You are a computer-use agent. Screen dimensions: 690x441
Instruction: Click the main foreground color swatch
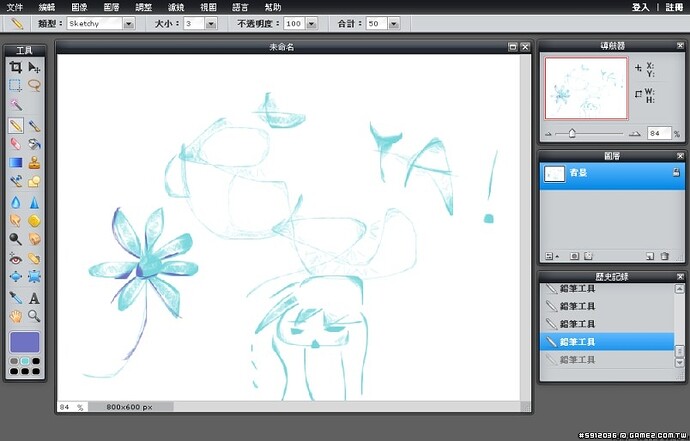(x=24, y=342)
